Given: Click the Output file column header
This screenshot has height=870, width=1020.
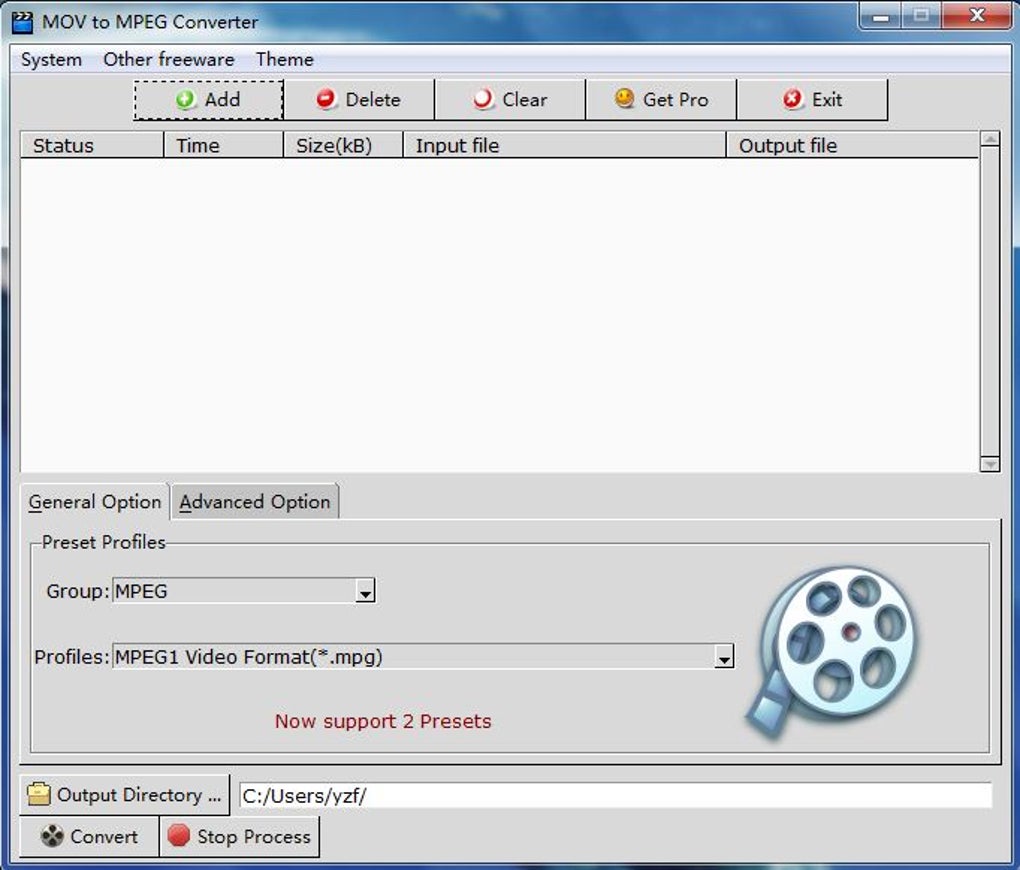Looking at the screenshot, I should tap(852, 145).
